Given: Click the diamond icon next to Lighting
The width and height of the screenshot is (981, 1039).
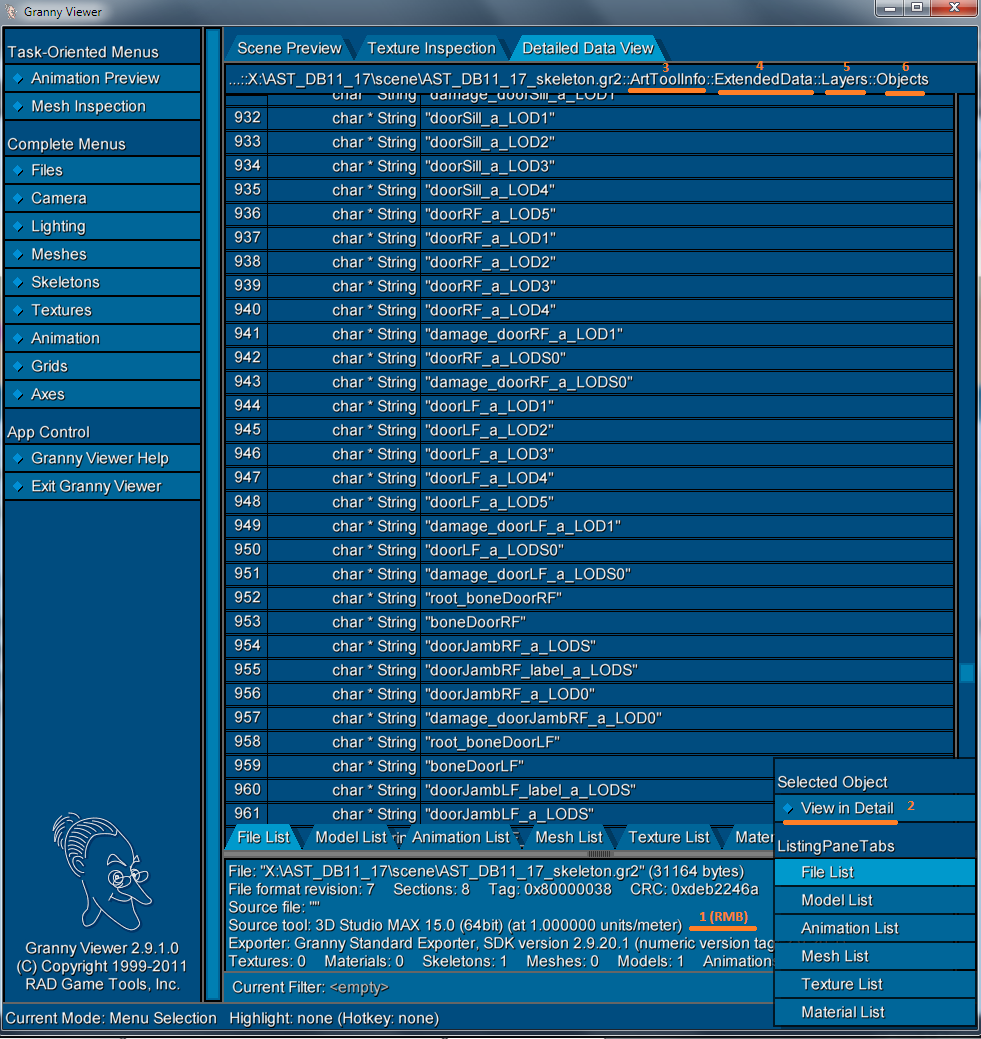Looking at the screenshot, I should coord(17,226).
